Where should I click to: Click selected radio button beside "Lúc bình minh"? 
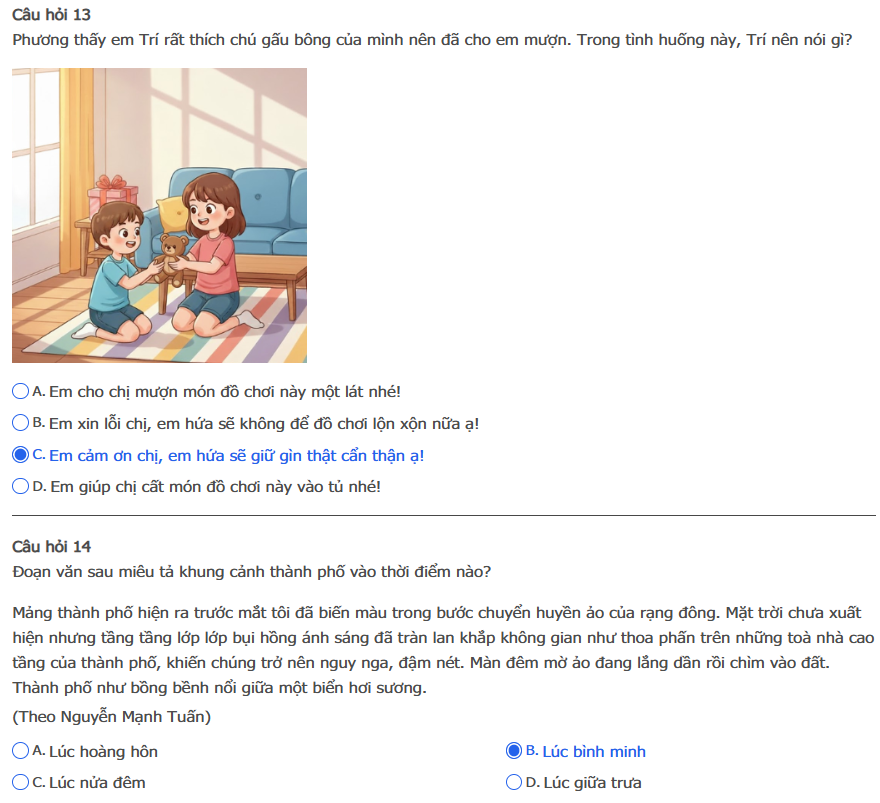(x=514, y=751)
